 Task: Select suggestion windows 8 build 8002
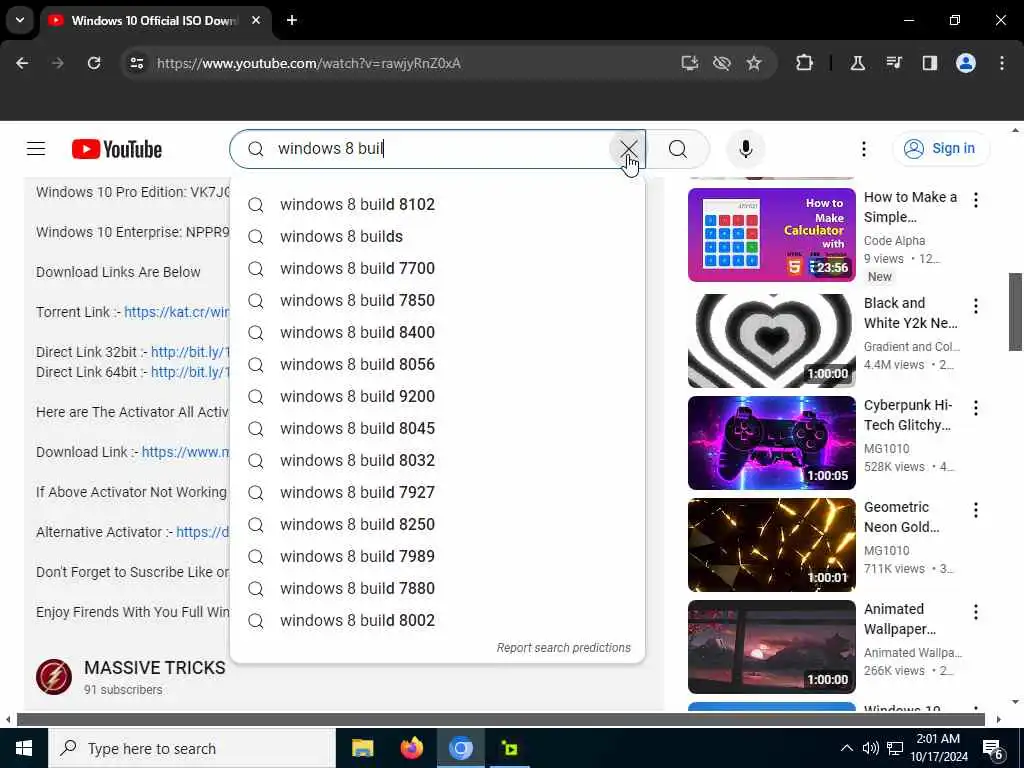pyautogui.click(x=438, y=620)
